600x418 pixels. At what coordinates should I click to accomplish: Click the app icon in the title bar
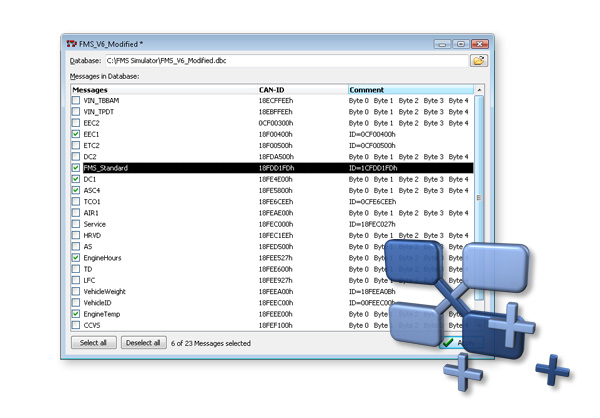71,44
